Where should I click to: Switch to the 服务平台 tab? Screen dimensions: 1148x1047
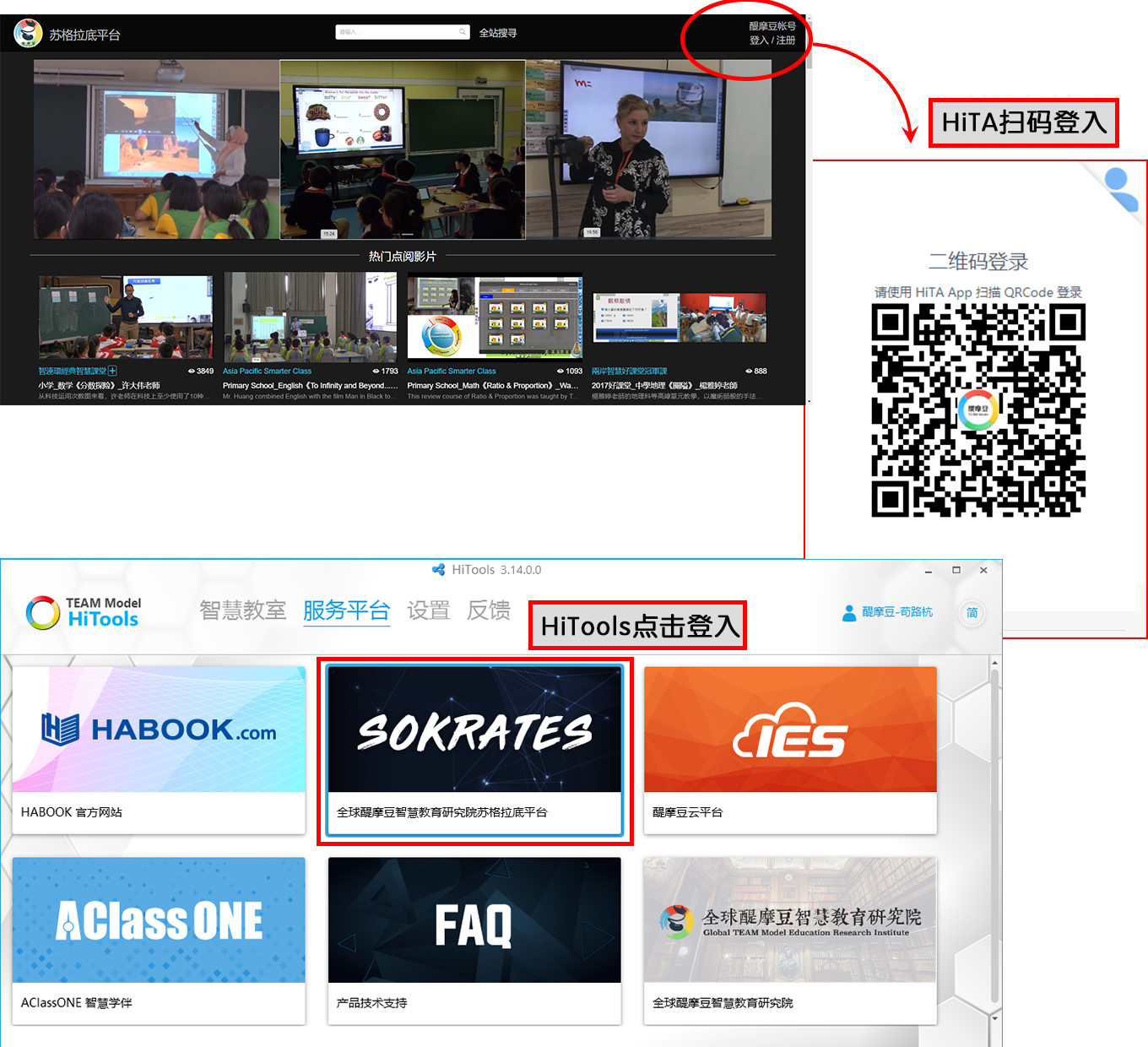coord(346,610)
